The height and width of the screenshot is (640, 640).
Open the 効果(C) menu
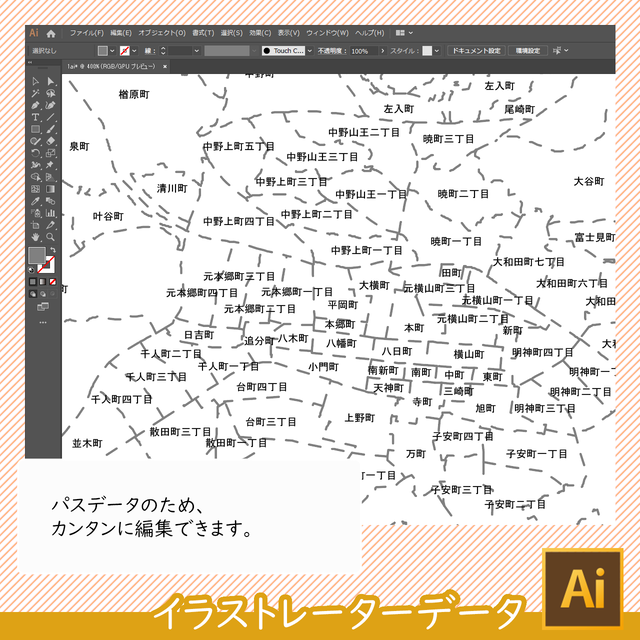pyautogui.click(x=260, y=33)
